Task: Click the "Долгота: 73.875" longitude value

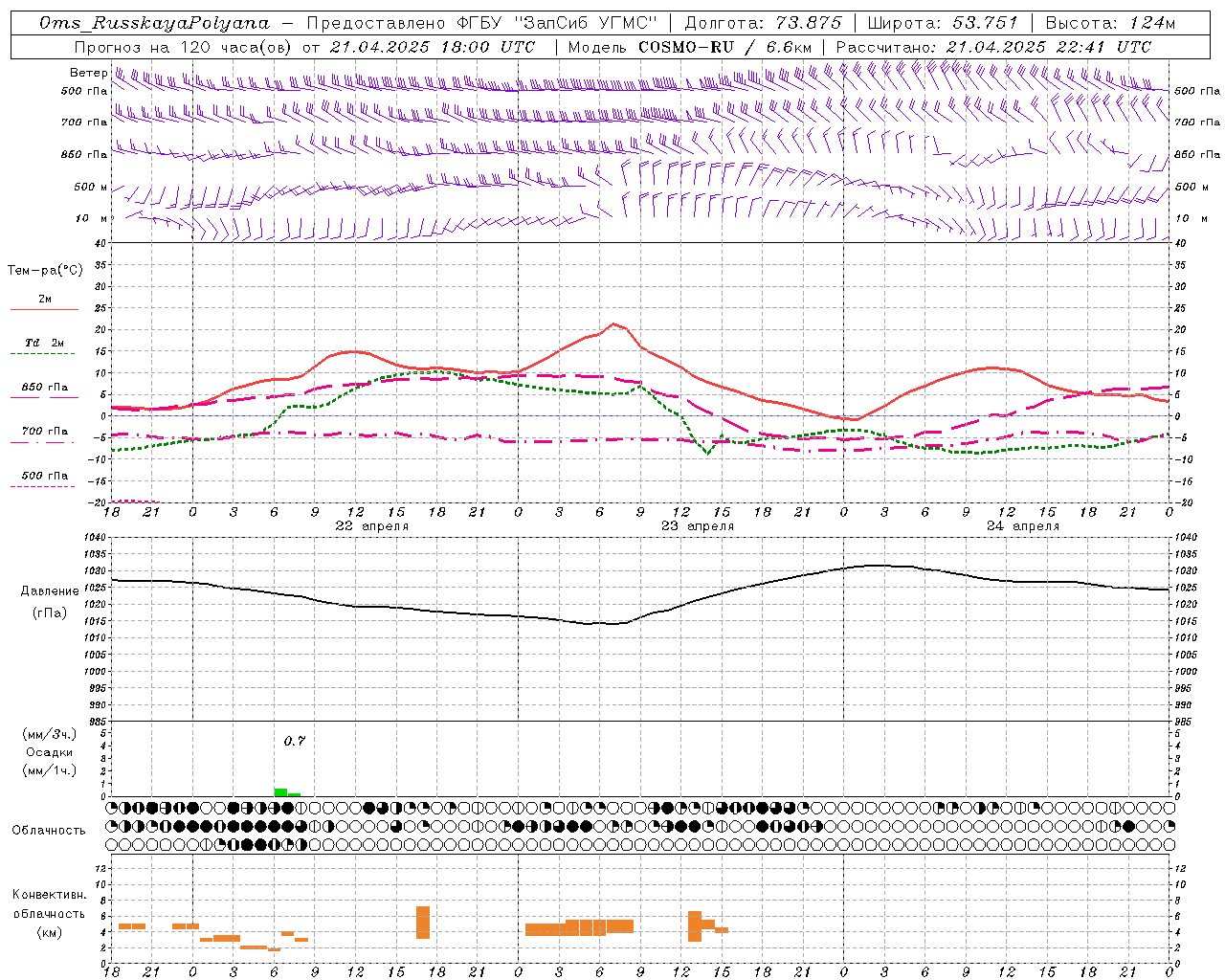Action: coord(764,23)
